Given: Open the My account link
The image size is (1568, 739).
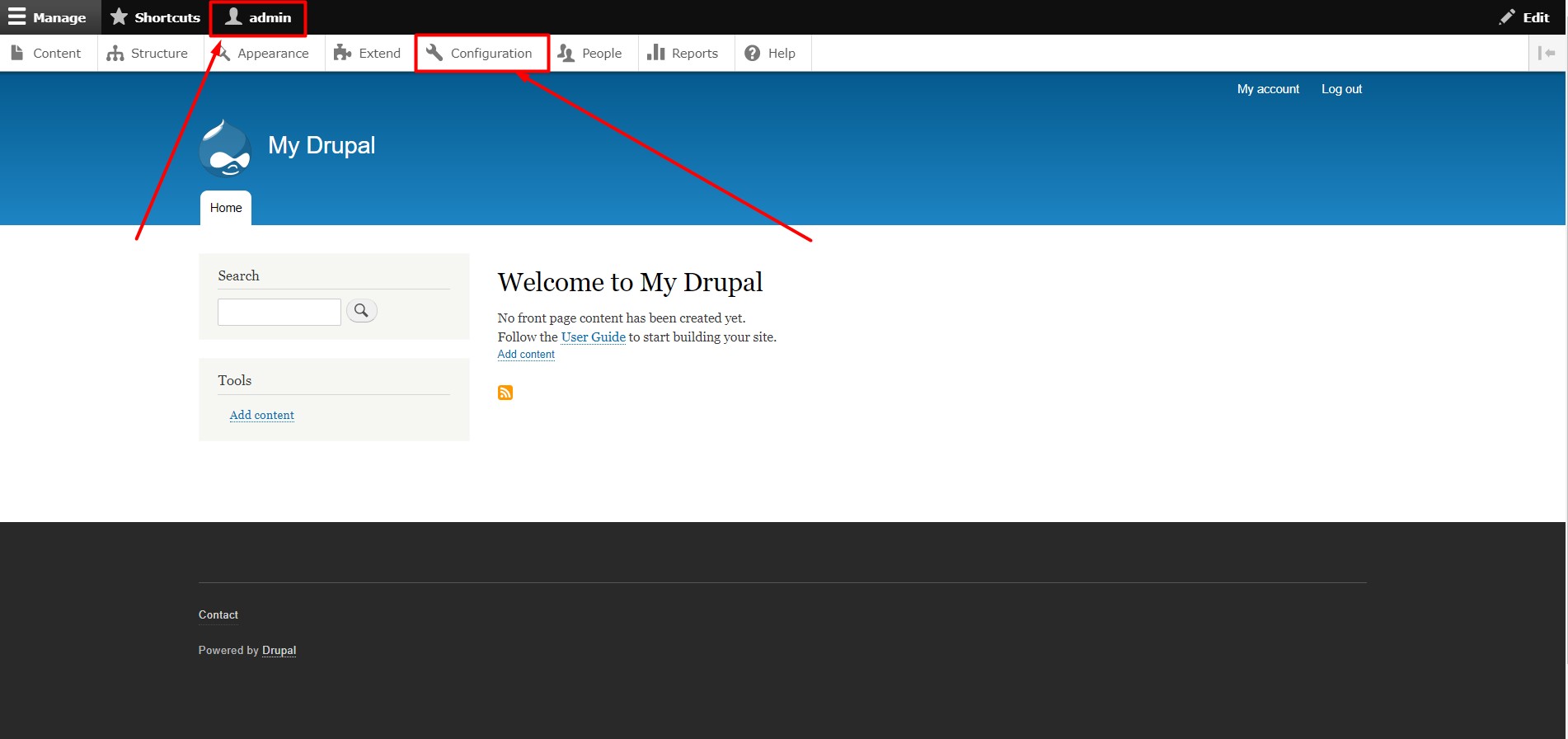Looking at the screenshot, I should 1268,89.
